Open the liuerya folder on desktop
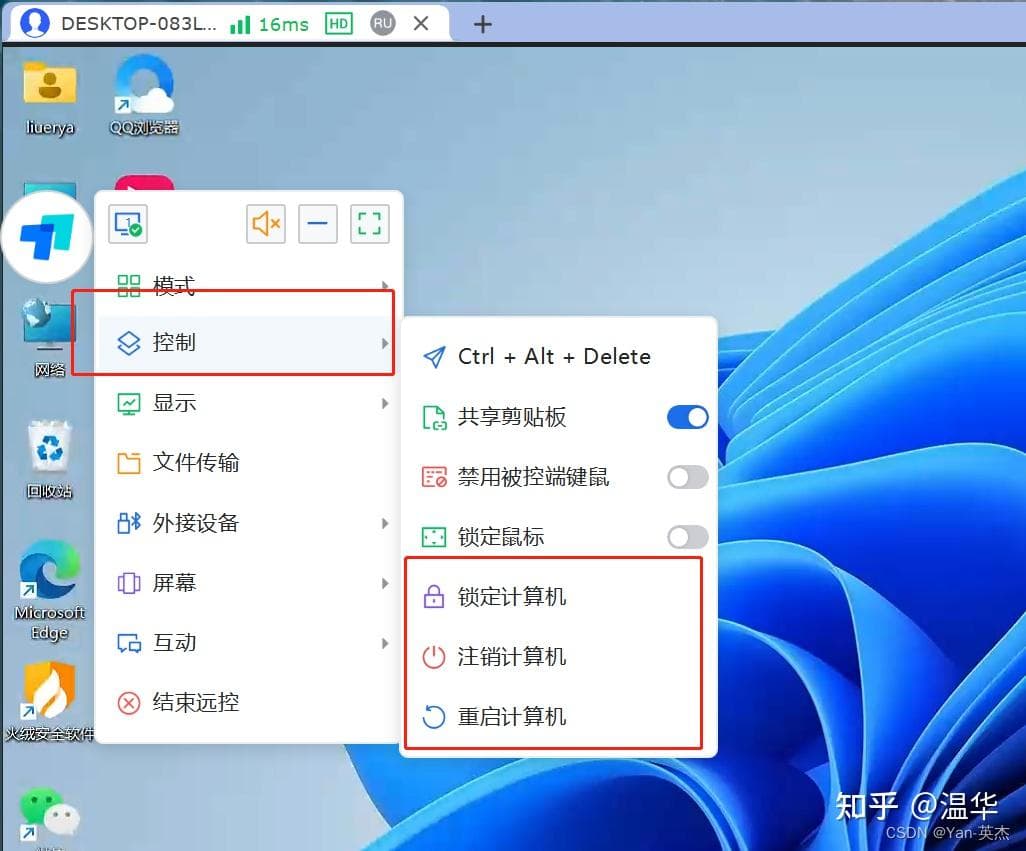This screenshot has height=851, width=1026. (50, 96)
